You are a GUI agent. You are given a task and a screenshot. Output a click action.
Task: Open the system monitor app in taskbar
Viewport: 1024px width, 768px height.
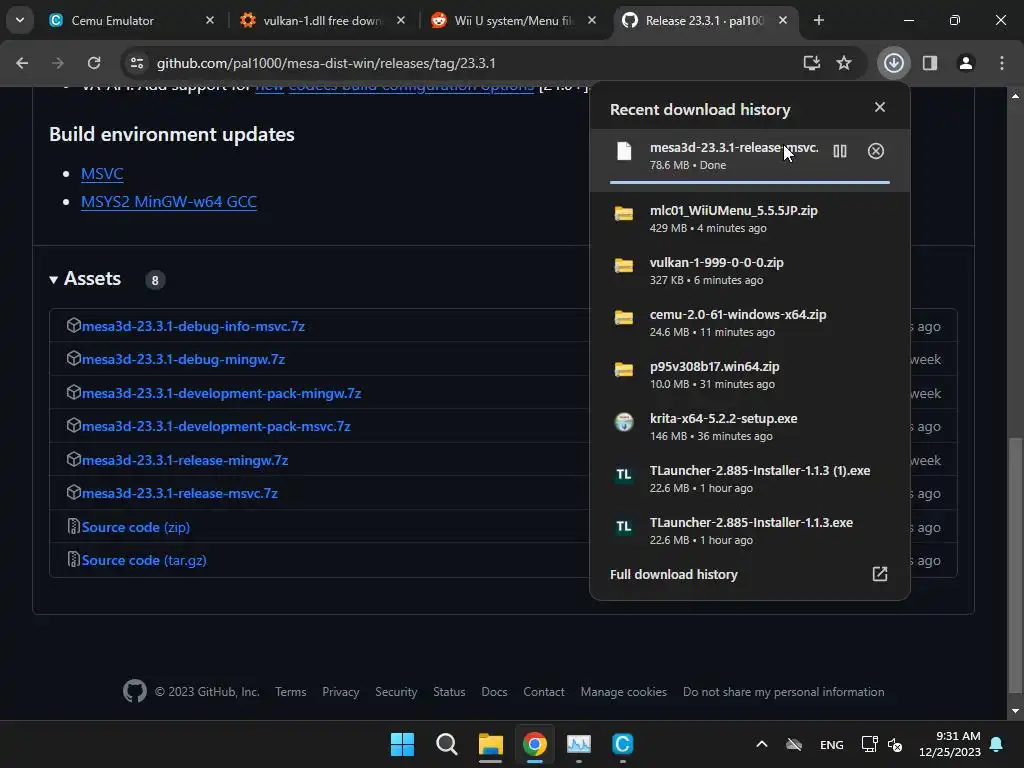pyautogui.click(x=579, y=744)
